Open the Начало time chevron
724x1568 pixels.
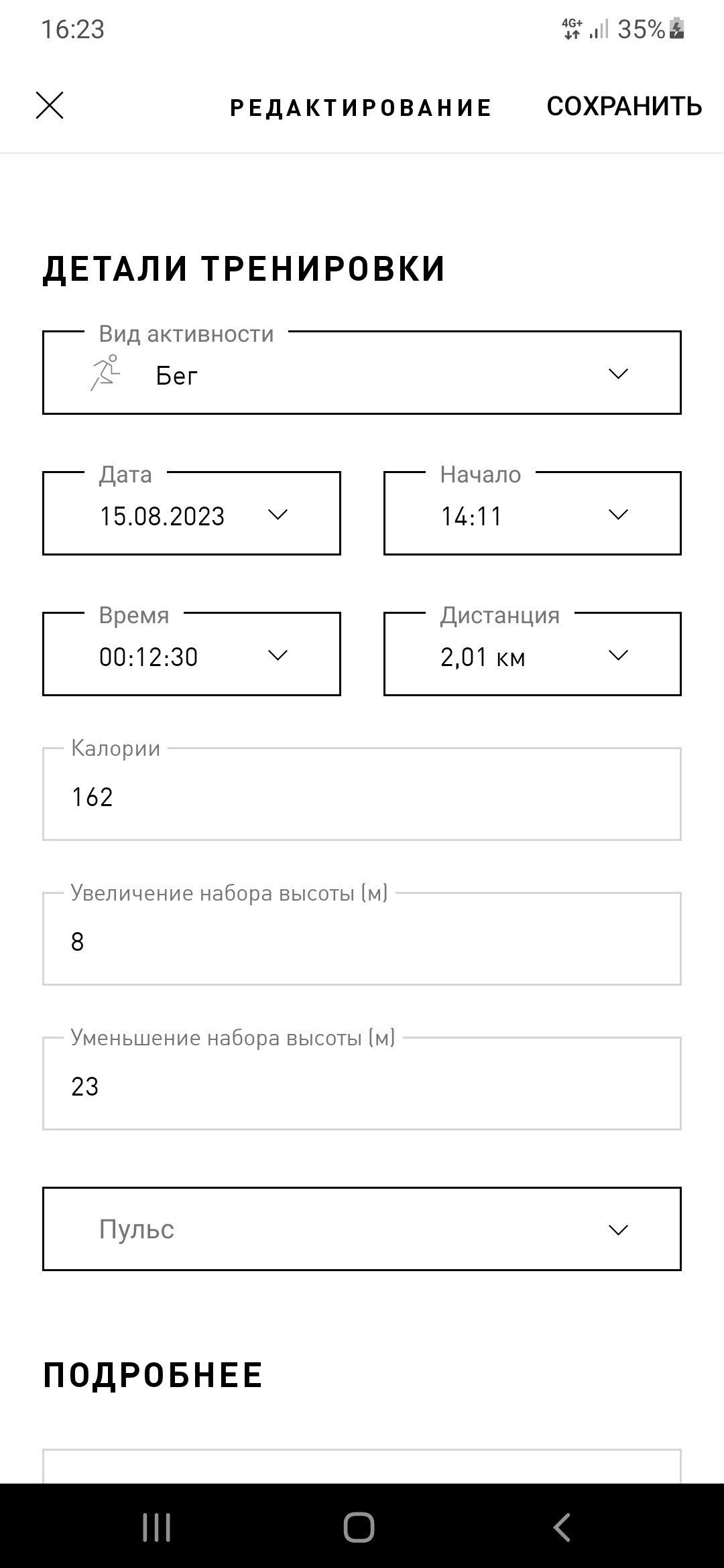617,515
